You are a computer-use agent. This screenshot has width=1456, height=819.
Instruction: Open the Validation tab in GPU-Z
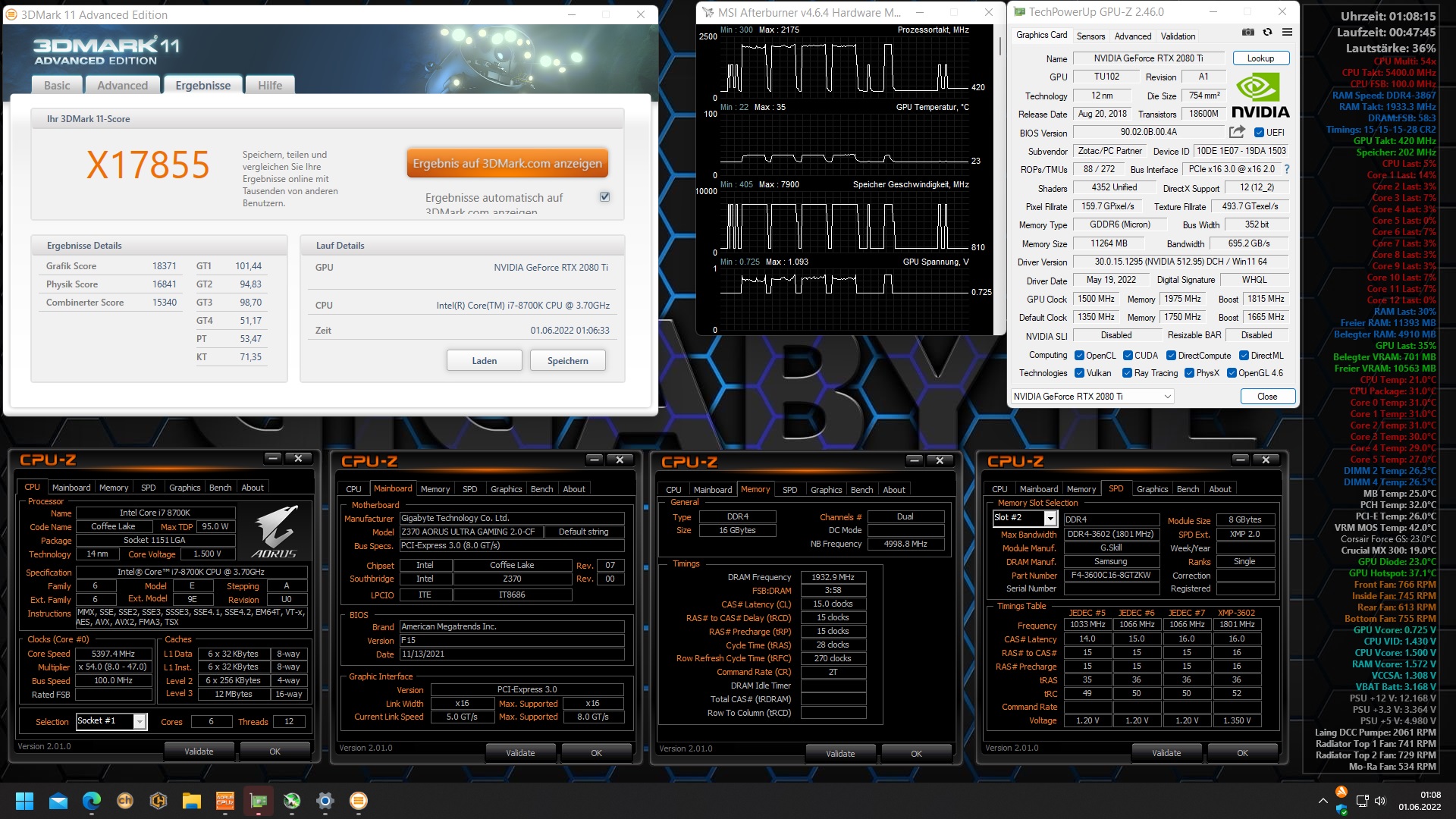pyautogui.click(x=1178, y=36)
